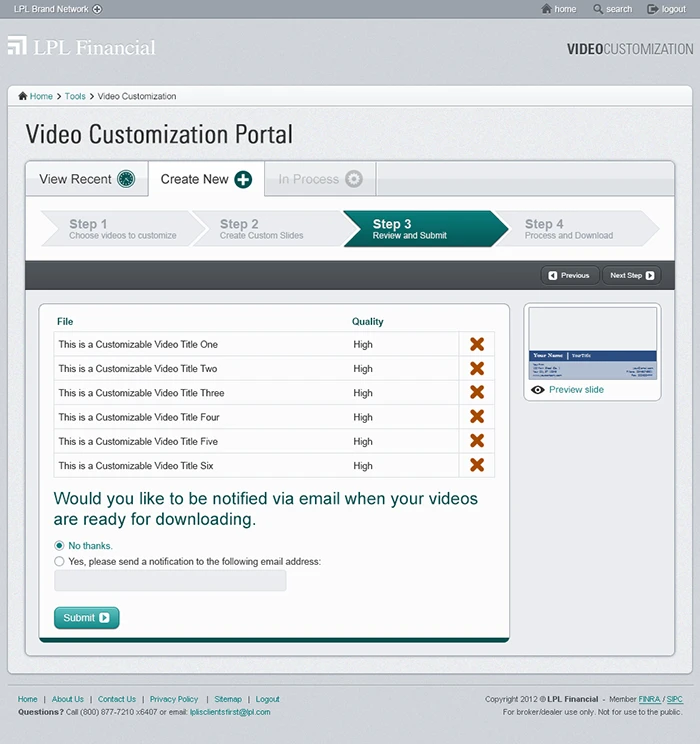Click the logout link in top bar

pos(673,9)
